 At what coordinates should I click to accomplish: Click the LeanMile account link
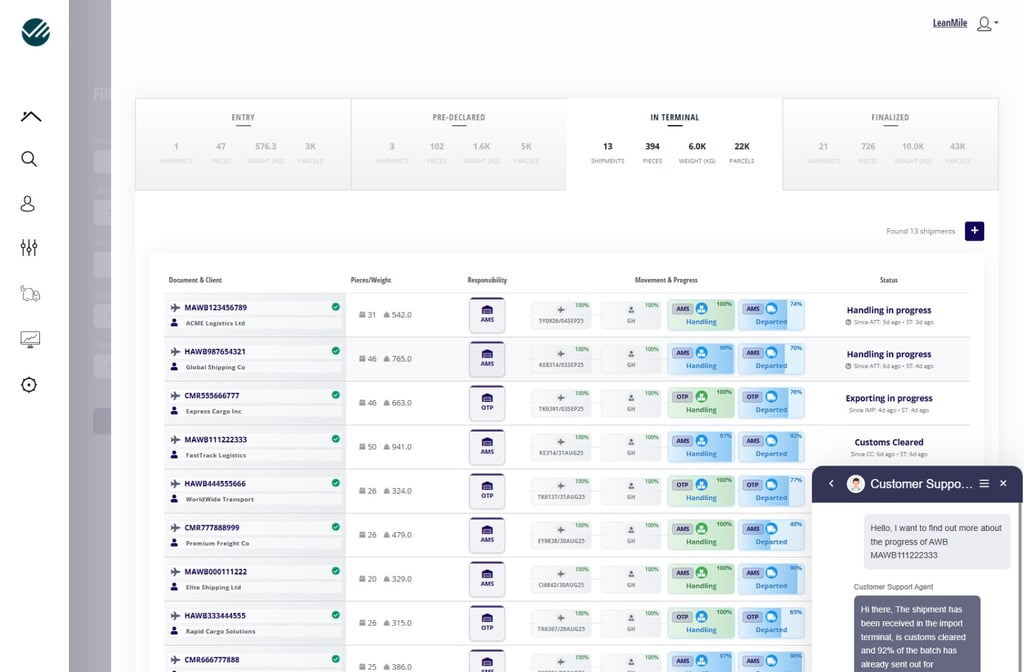(950, 23)
